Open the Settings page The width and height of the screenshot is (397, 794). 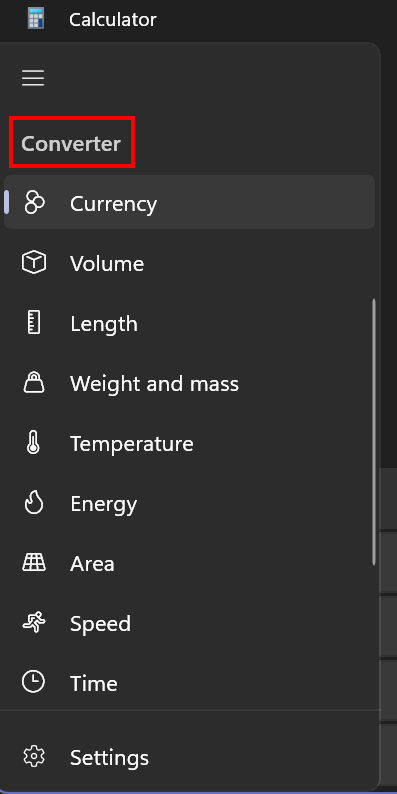pyautogui.click(x=189, y=757)
